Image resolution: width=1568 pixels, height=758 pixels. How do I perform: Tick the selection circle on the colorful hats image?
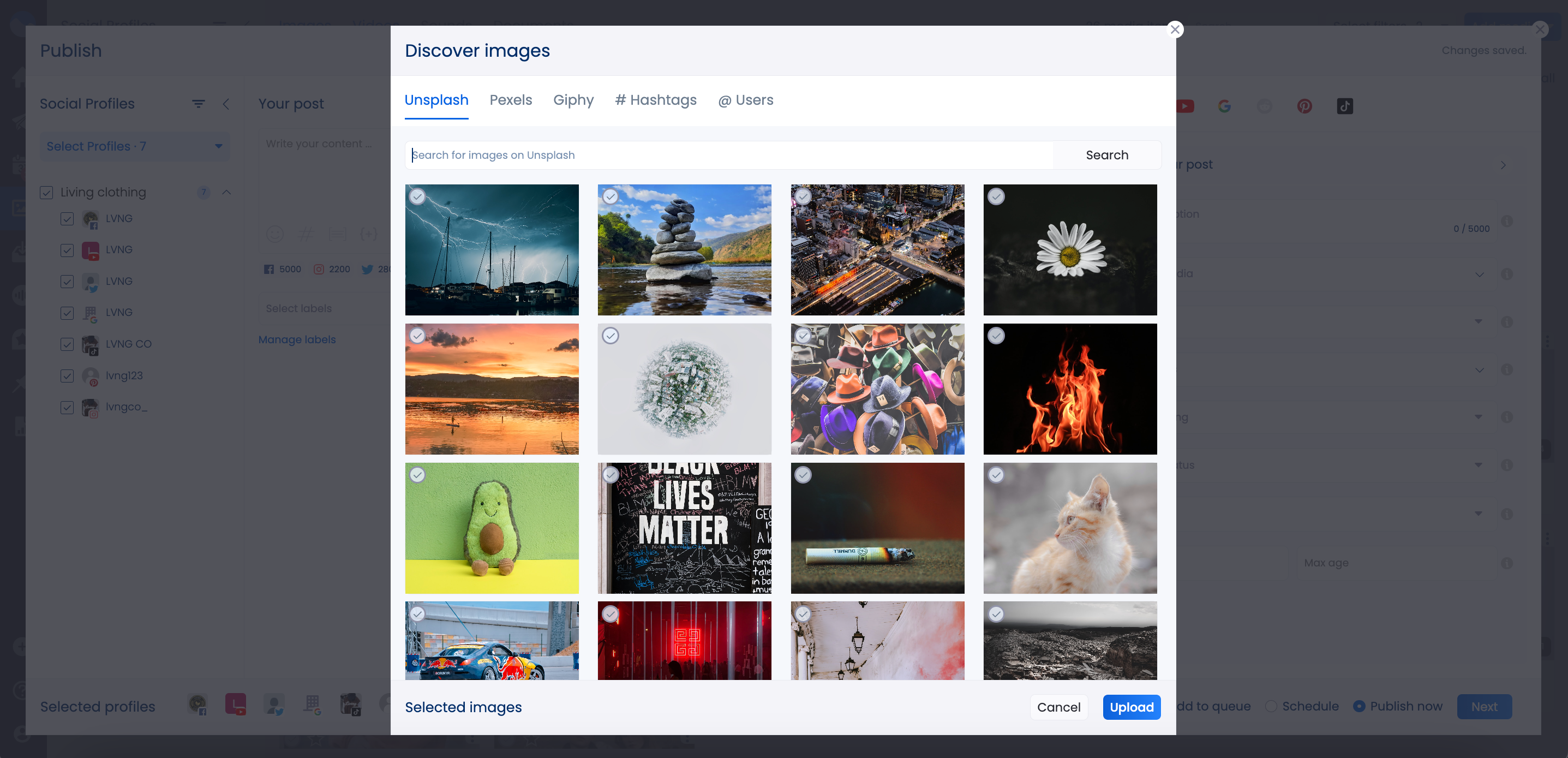803,336
